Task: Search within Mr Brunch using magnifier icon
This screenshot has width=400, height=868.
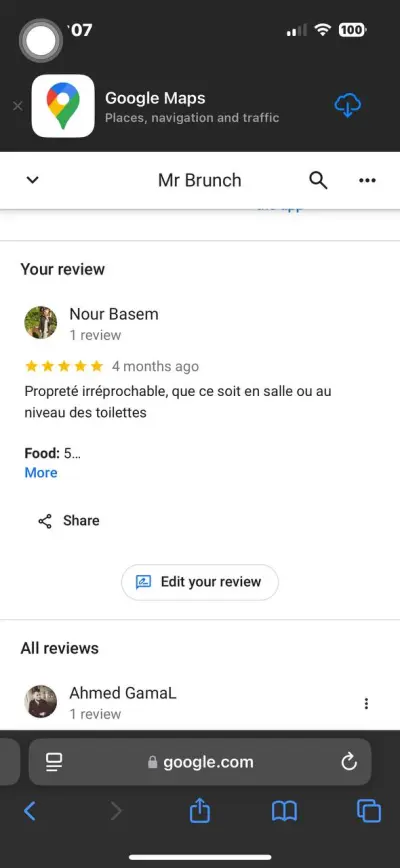Action: click(x=318, y=180)
